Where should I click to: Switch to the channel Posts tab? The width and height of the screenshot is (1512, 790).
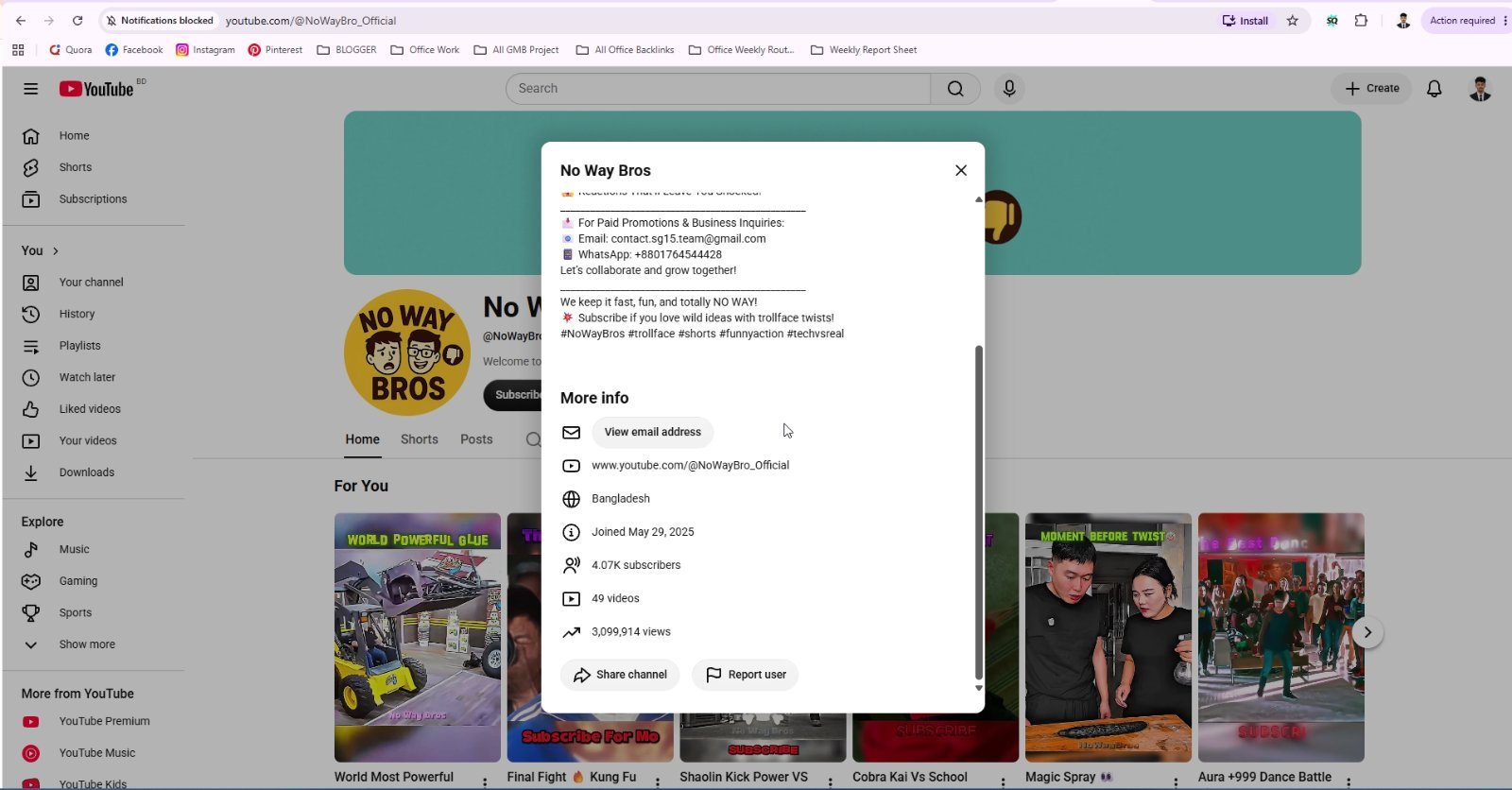[476, 439]
